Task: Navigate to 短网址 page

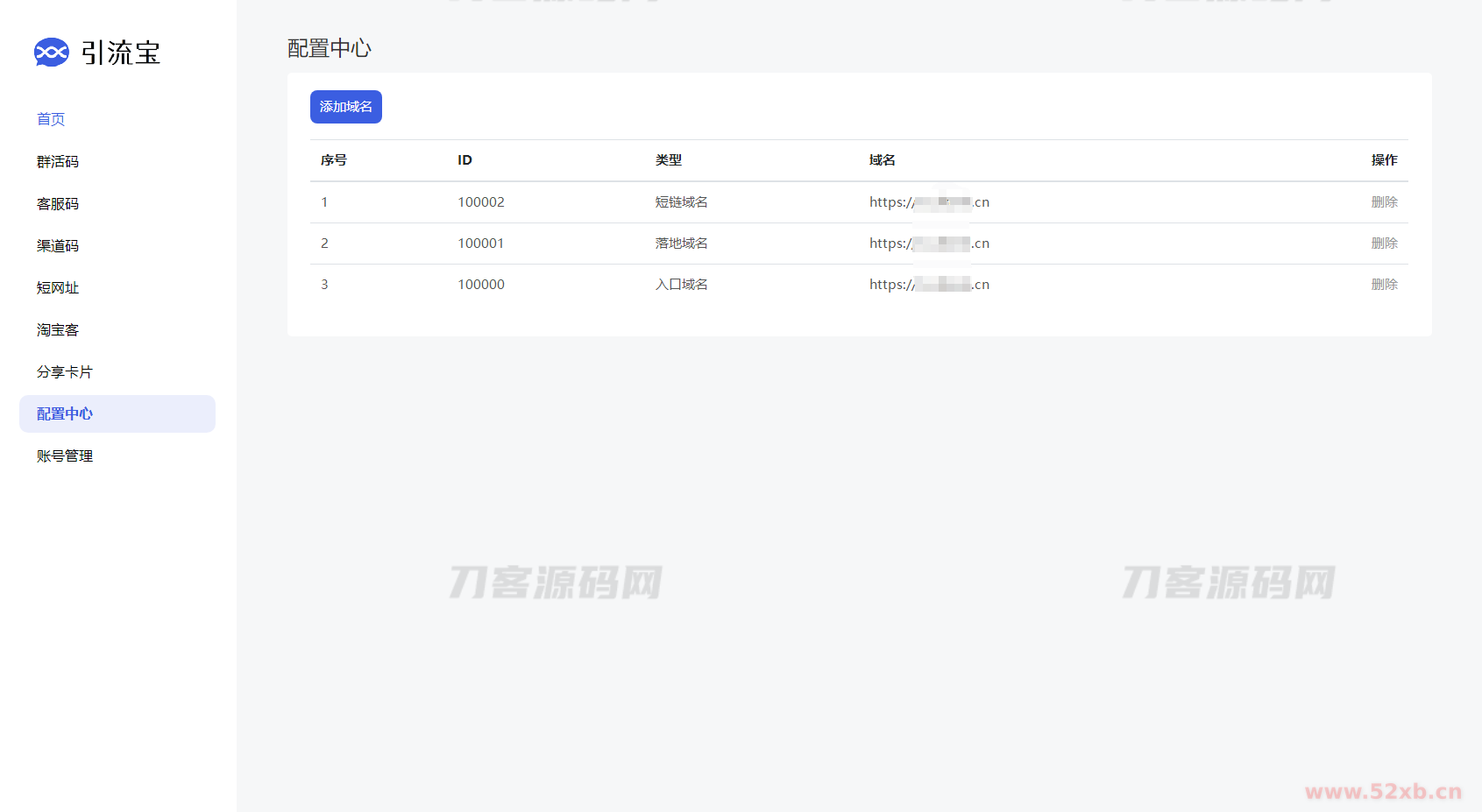Action: [58, 288]
